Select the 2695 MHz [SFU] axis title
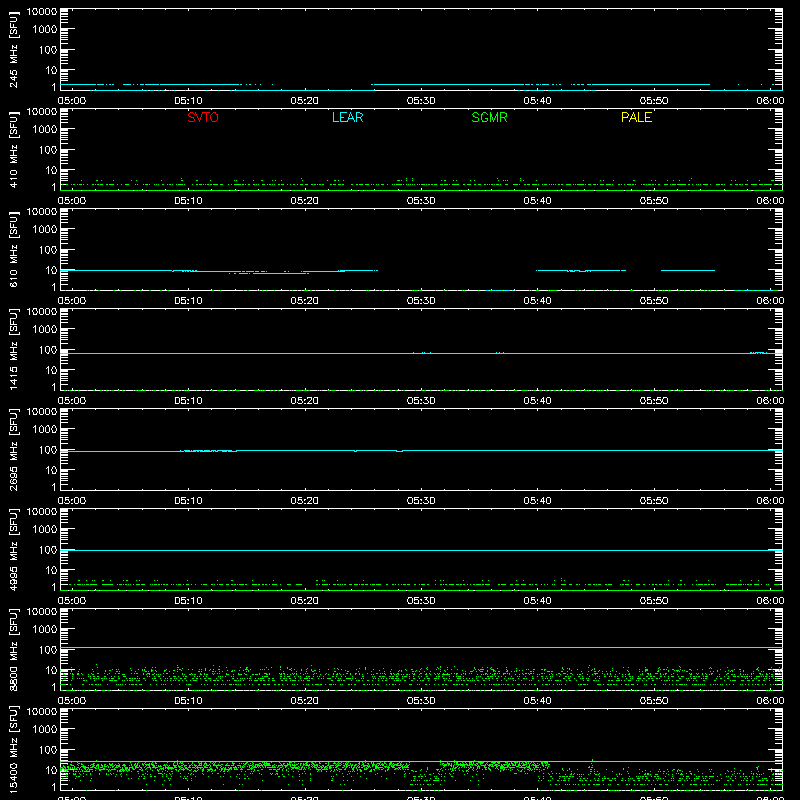The height and width of the screenshot is (800, 800). 13,450
